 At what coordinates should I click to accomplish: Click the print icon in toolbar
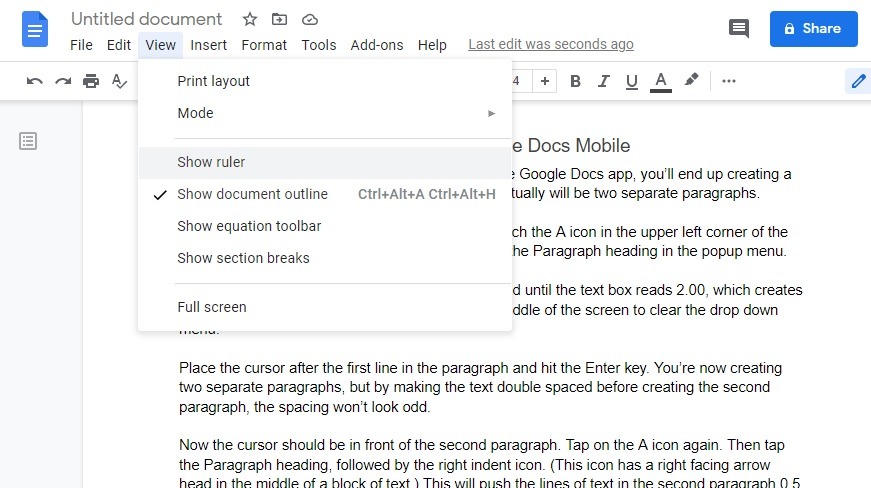click(x=91, y=81)
